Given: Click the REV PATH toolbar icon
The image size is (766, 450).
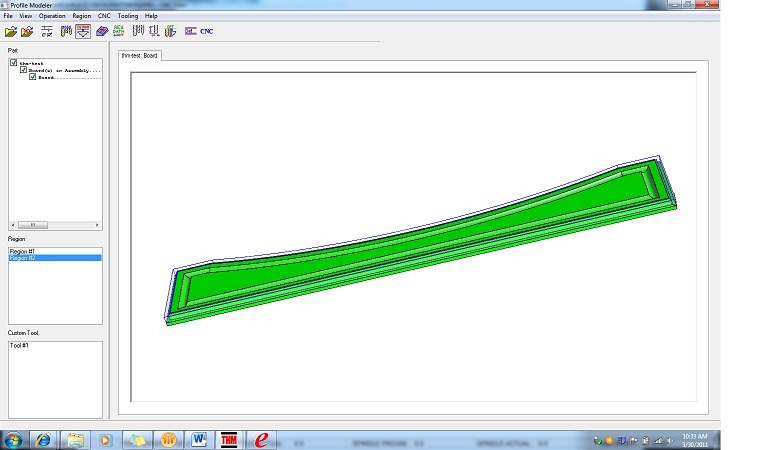Looking at the screenshot, I should click(x=119, y=31).
